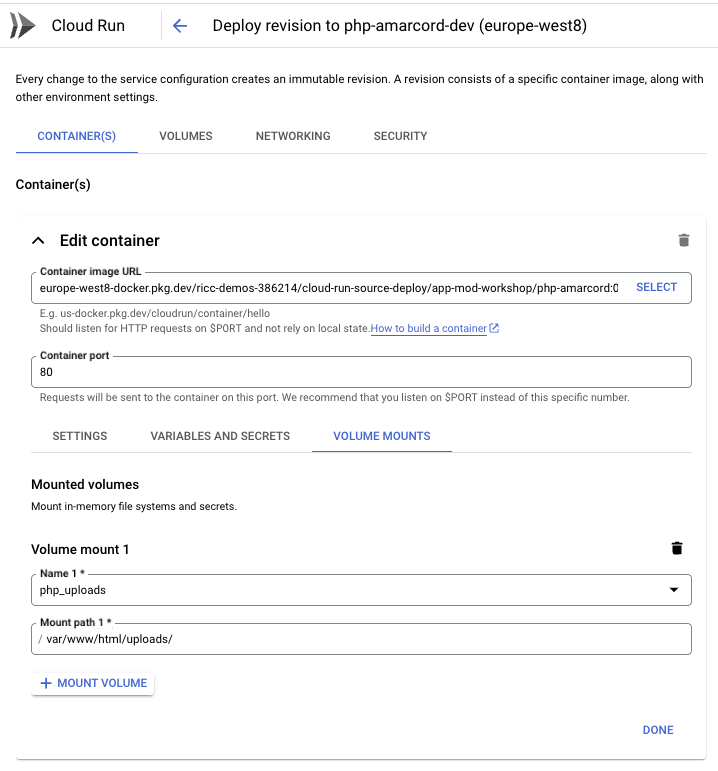The height and width of the screenshot is (771, 718).
Task: Delete the container with the trash icon
Action: (684, 240)
